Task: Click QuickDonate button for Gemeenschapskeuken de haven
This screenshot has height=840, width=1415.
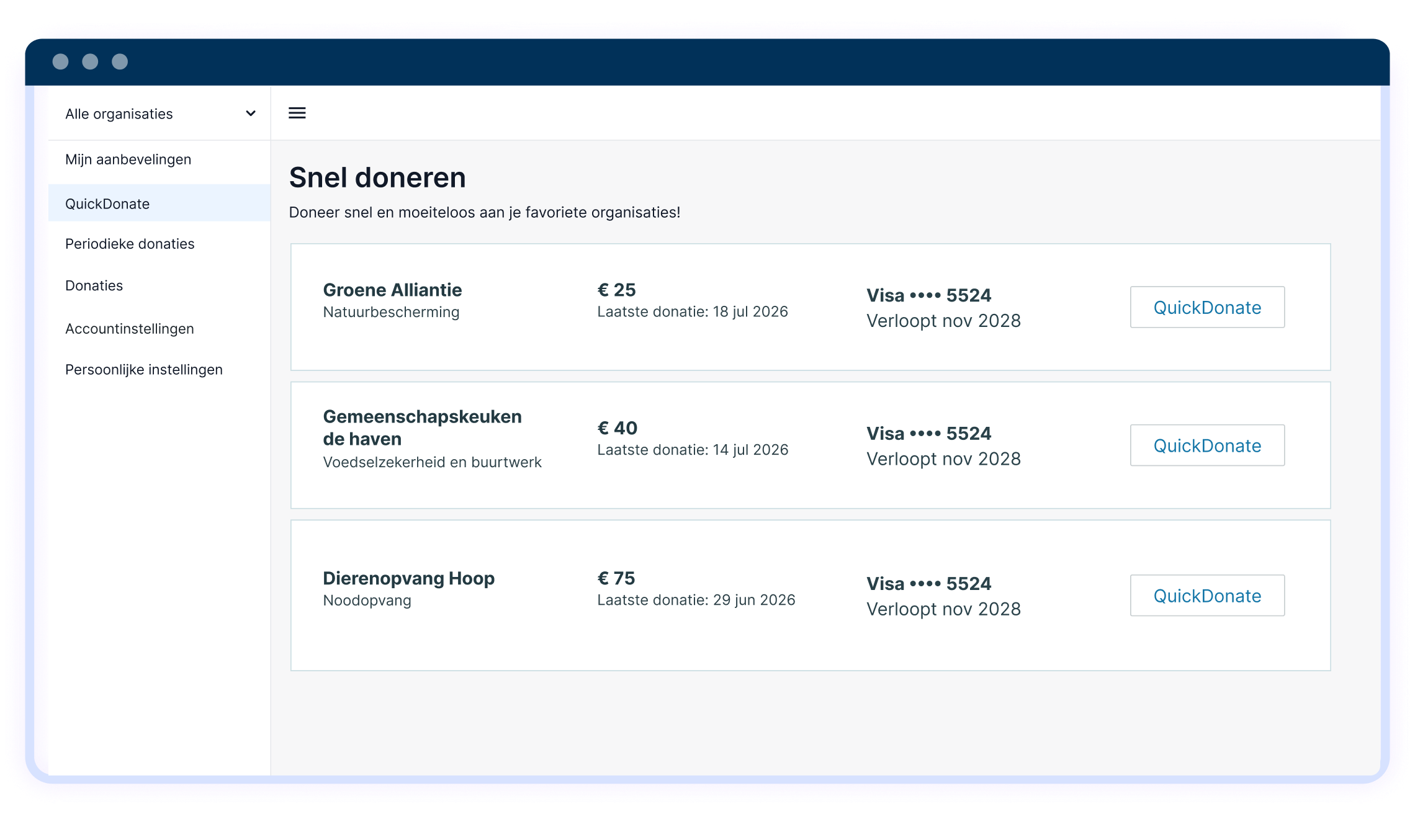Action: [x=1207, y=445]
